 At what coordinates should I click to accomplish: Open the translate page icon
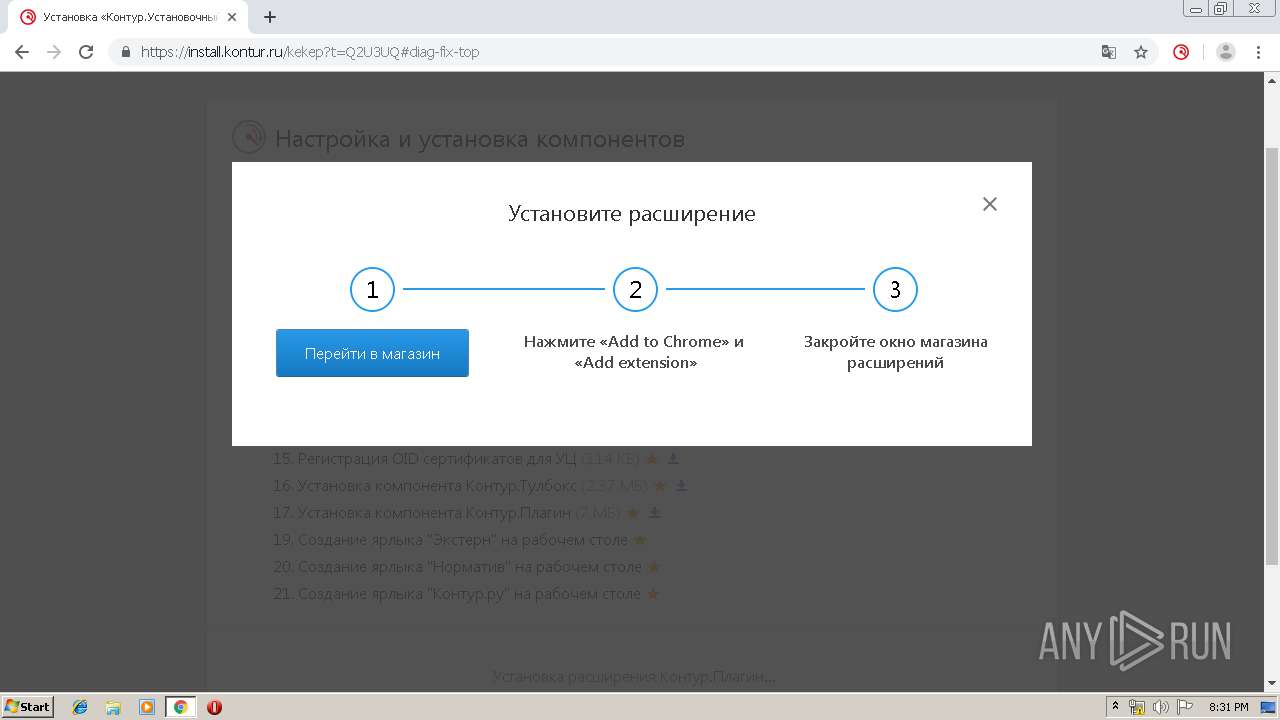point(1109,52)
